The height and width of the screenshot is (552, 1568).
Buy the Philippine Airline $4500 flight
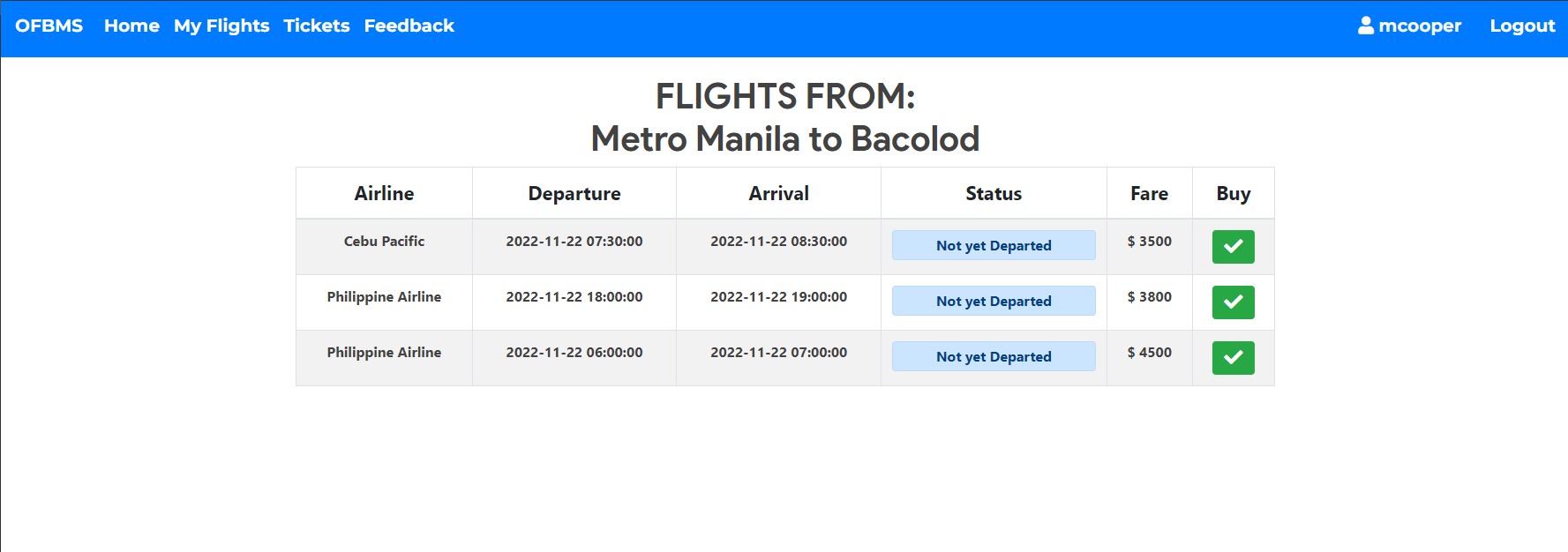point(1233,358)
